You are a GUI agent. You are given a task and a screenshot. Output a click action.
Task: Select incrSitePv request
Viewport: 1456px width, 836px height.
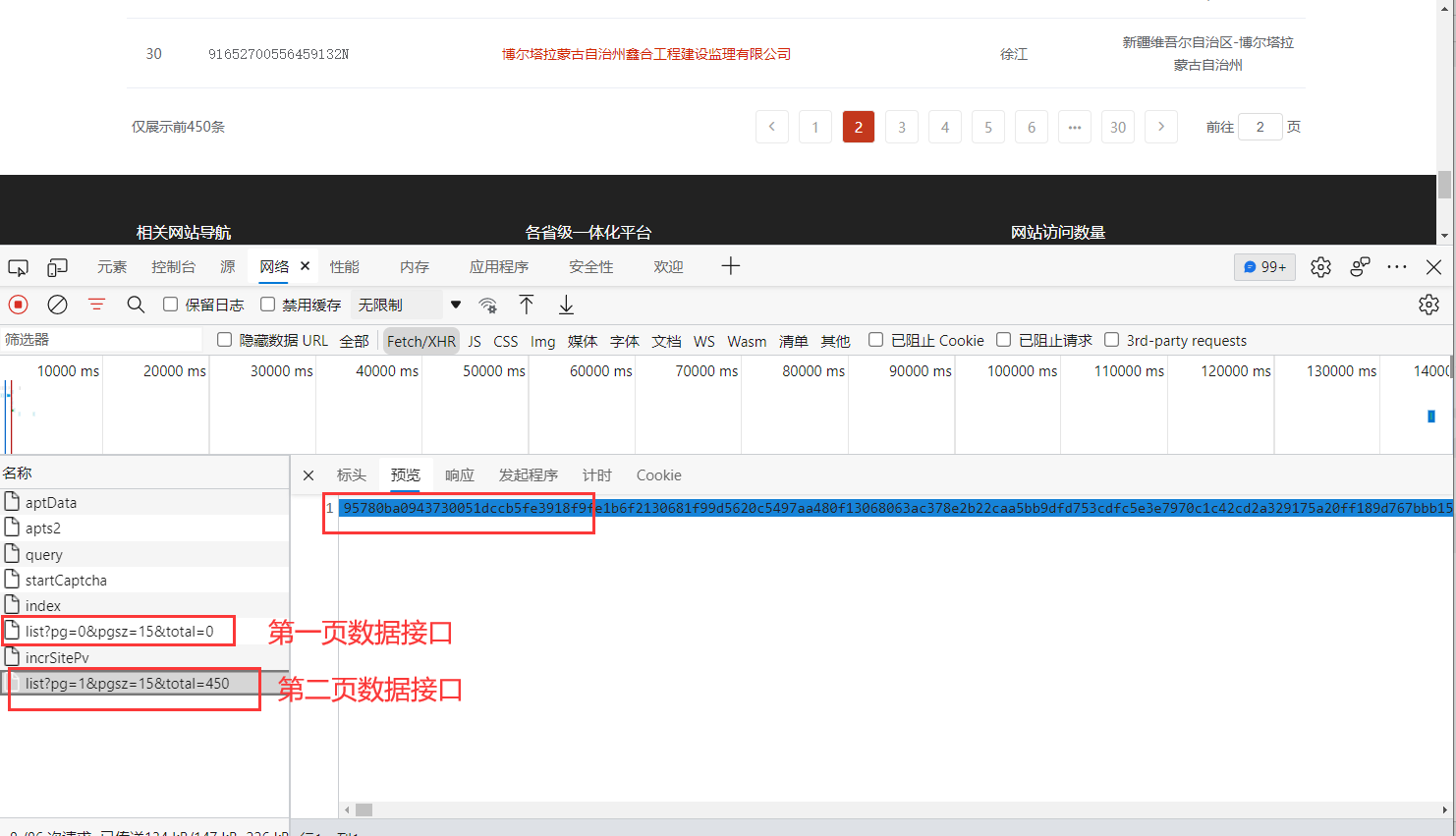click(144, 657)
